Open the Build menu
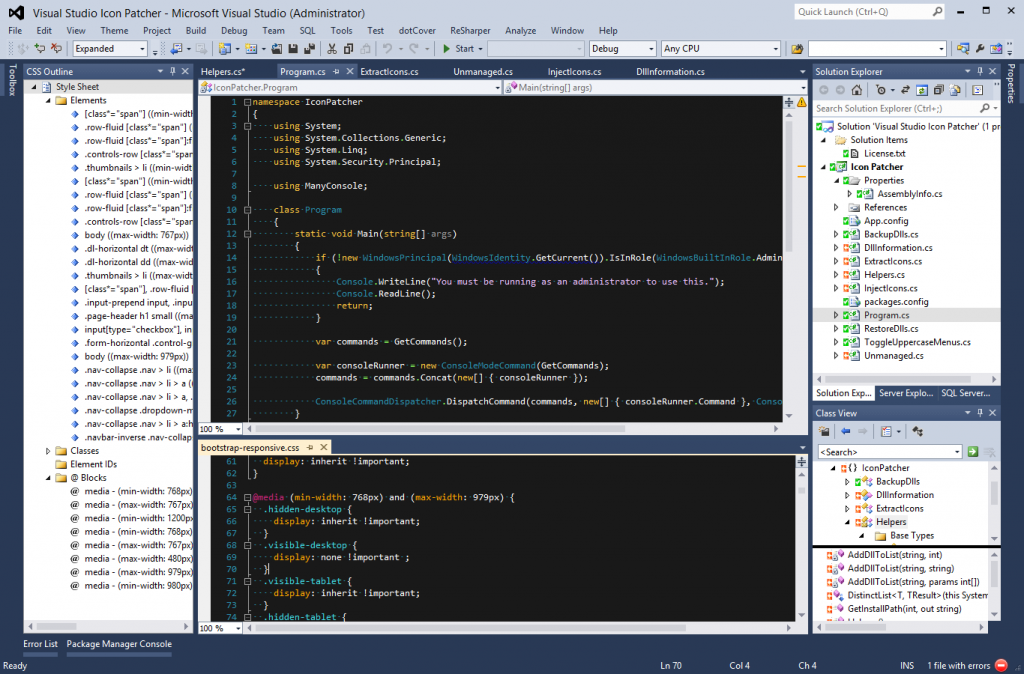 (x=195, y=30)
